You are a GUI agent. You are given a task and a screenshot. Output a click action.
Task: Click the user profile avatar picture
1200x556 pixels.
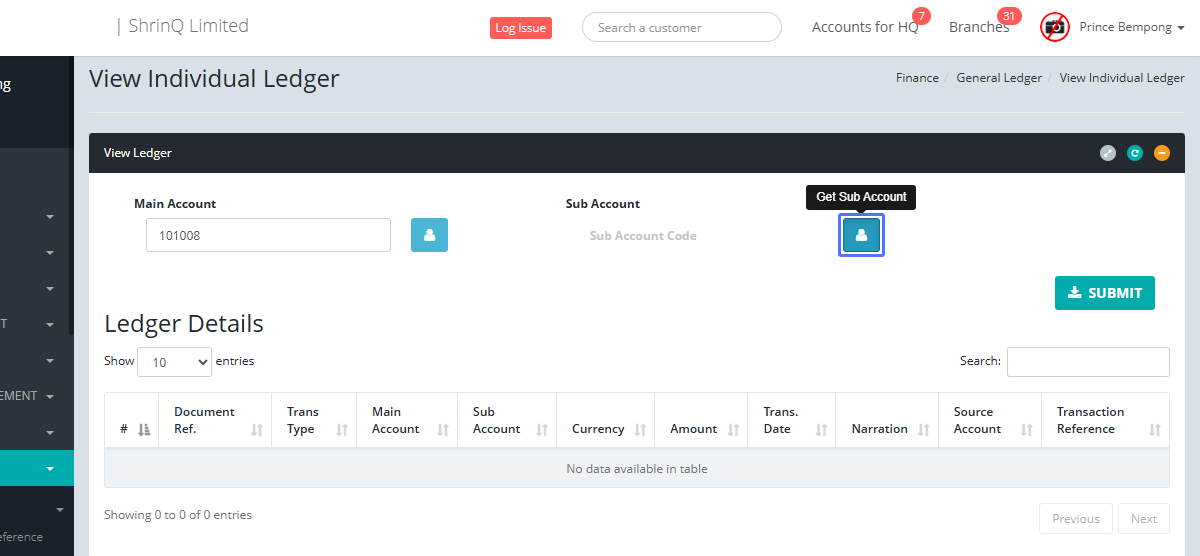(1054, 27)
